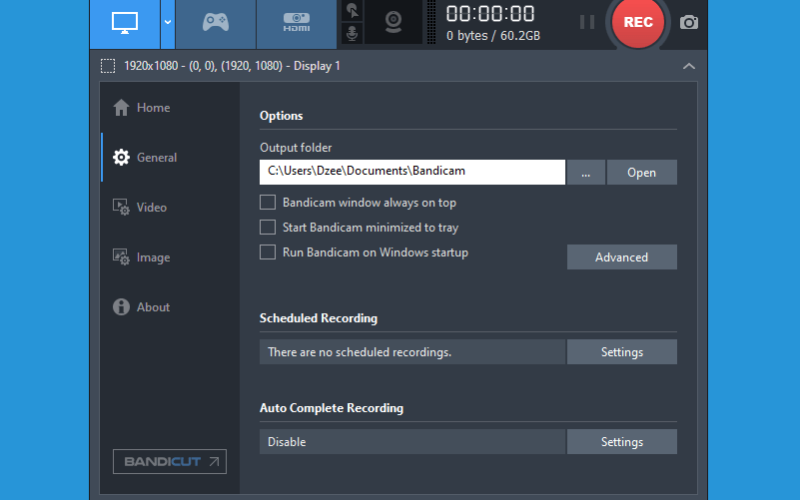Click the '0 bytes / 60.2GB' storage text
The image size is (800, 500).
[x=493, y=36]
